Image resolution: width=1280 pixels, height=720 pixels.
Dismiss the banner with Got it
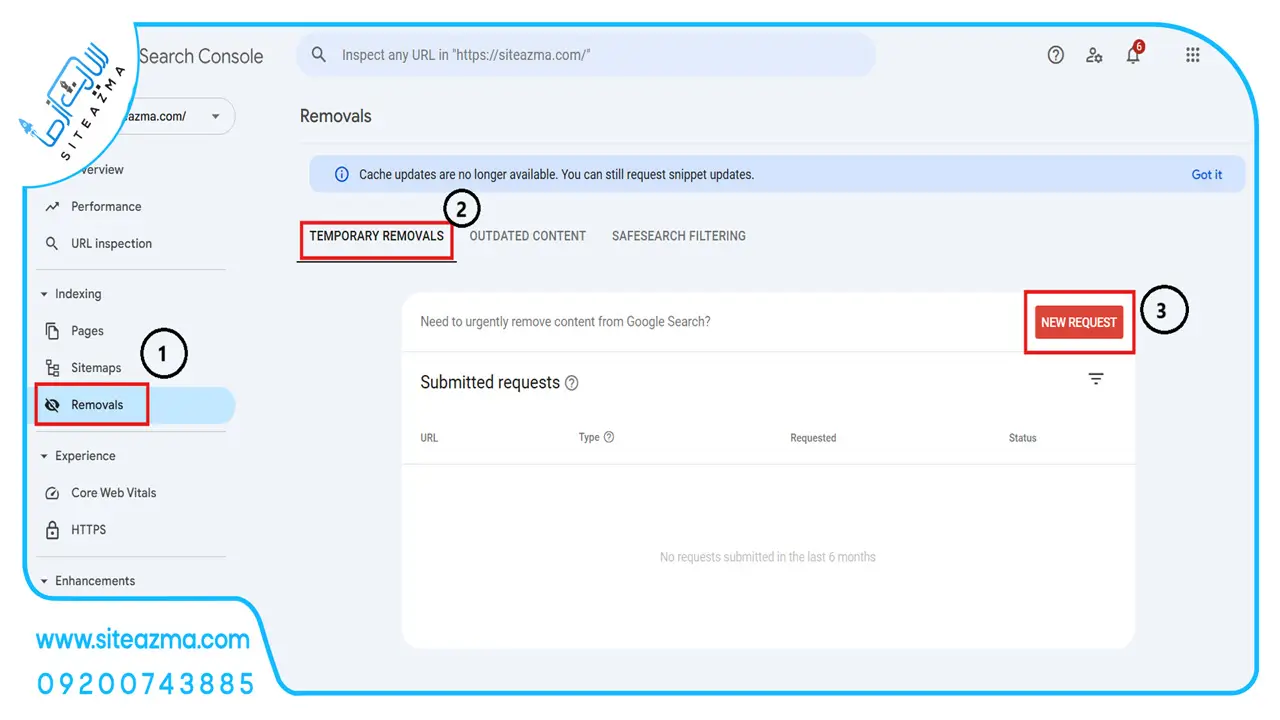point(1207,174)
